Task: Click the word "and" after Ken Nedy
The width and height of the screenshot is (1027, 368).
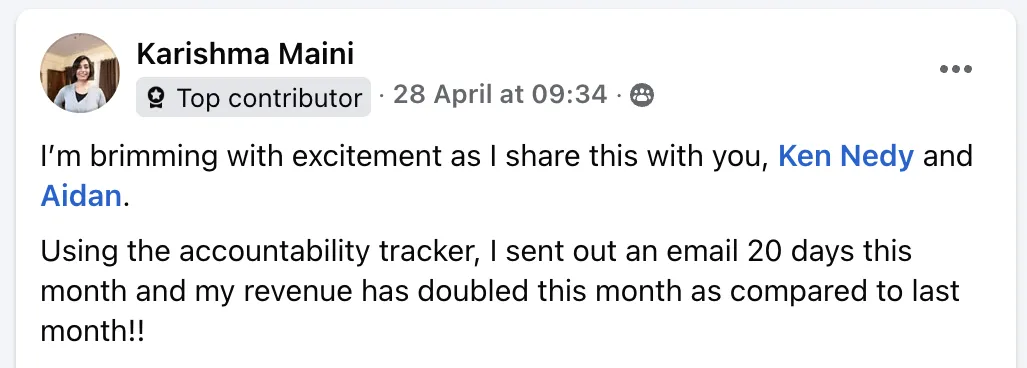Action: pyautogui.click(x=947, y=156)
